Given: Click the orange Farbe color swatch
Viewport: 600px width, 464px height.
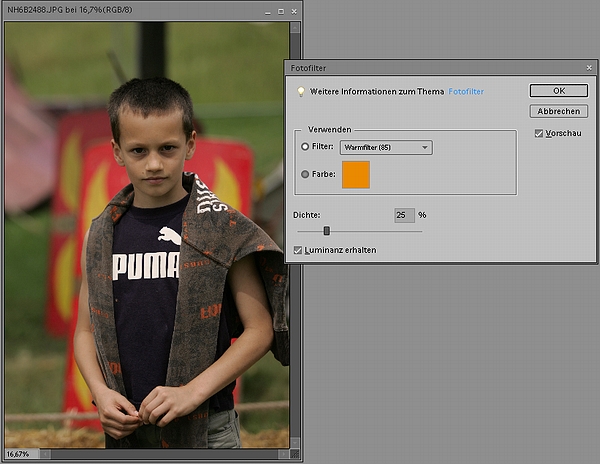Looking at the screenshot, I should click(356, 175).
